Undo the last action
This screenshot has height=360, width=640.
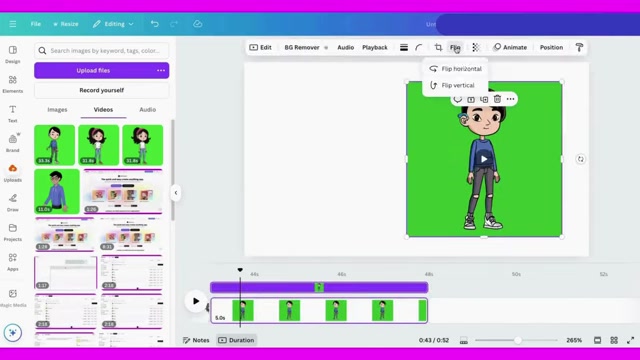(155, 24)
